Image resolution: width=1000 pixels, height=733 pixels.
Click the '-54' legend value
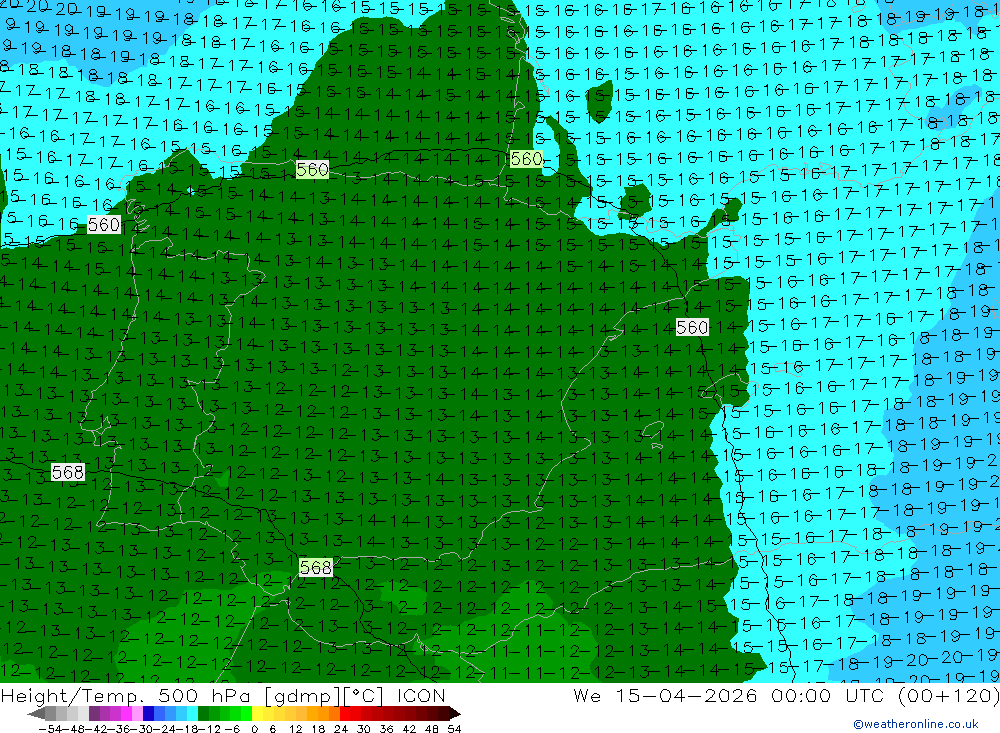click(50, 729)
